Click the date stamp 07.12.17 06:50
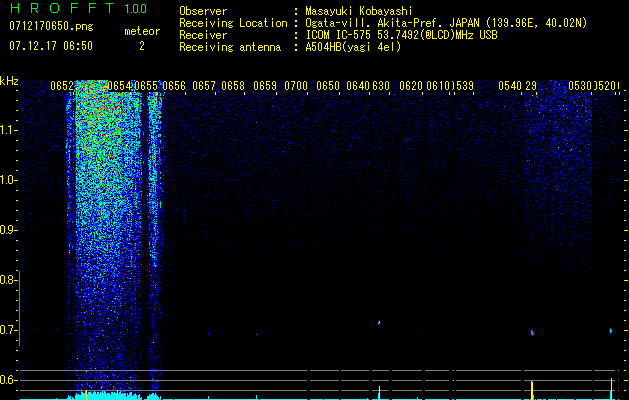This screenshot has height=400, width=629. 51,46
